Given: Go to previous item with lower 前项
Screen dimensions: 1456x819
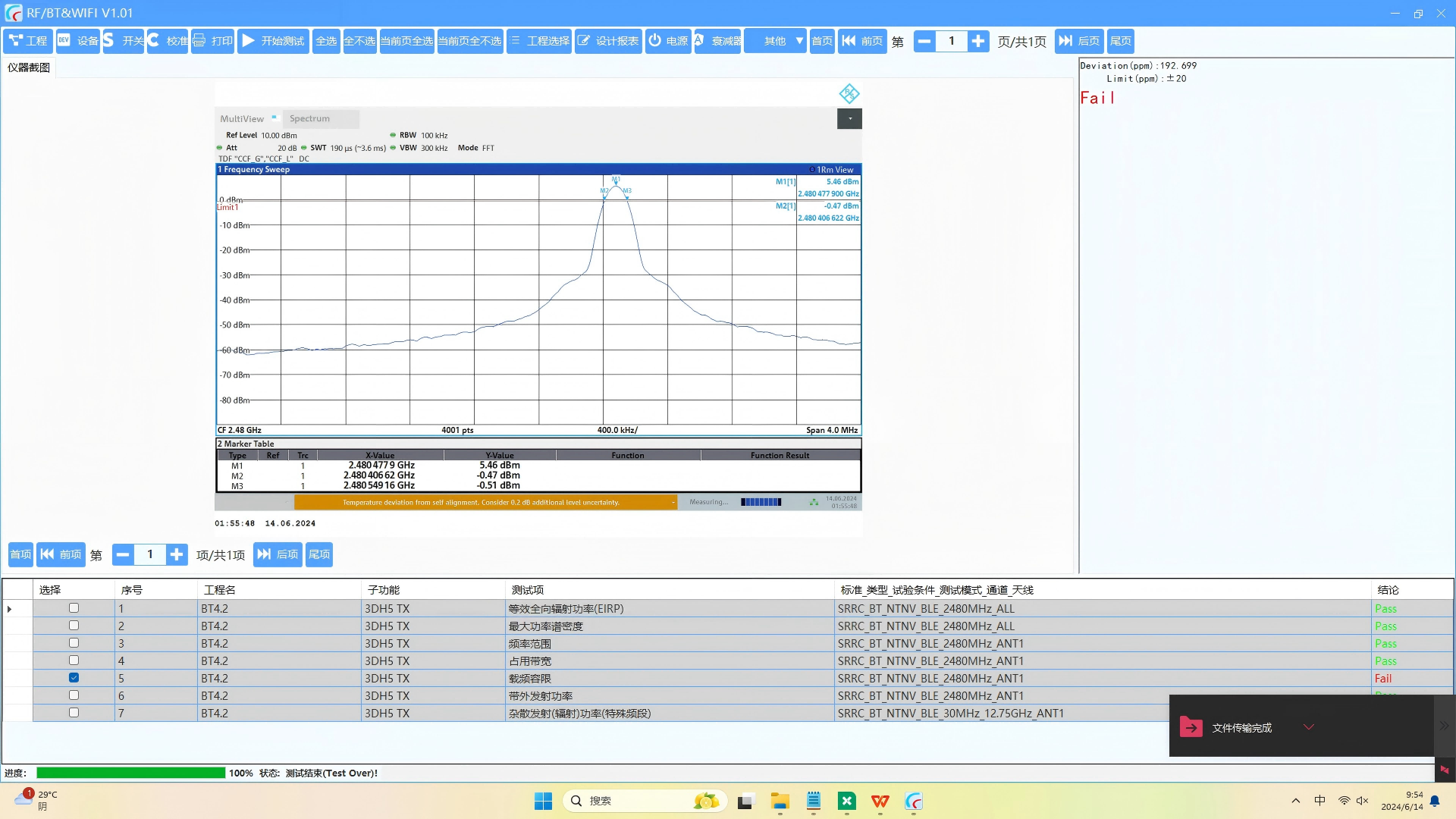Looking at the screenshot, I should (x=61, y=554).
